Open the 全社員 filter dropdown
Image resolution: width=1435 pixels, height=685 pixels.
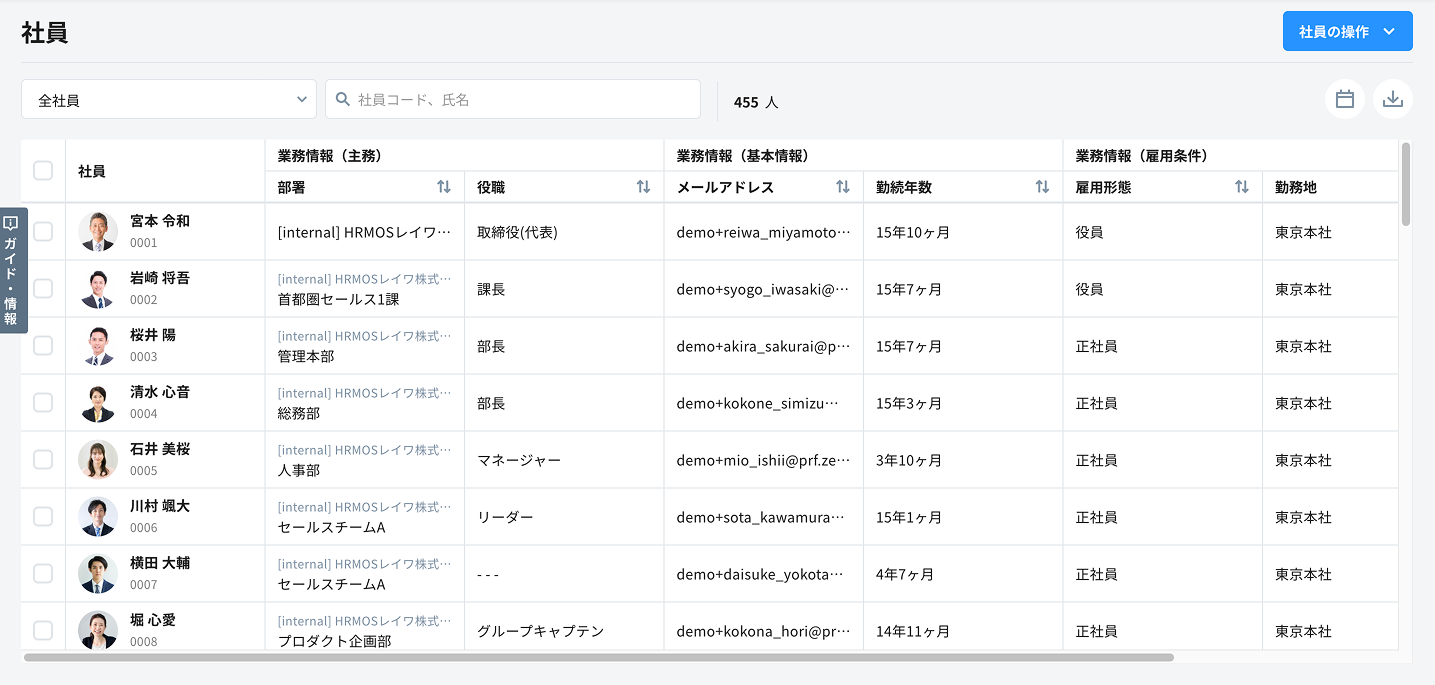click(169, 99)
